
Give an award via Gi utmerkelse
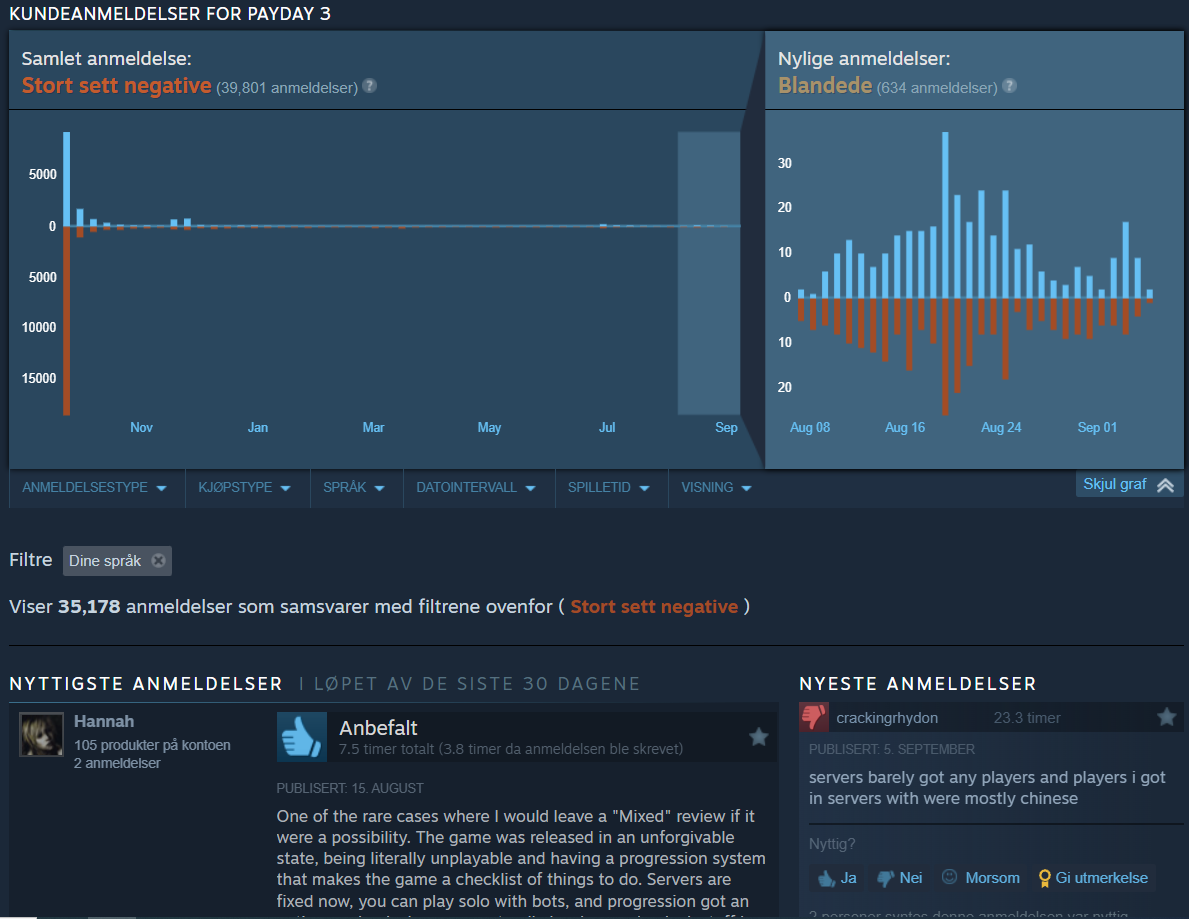click(1093, 878)
